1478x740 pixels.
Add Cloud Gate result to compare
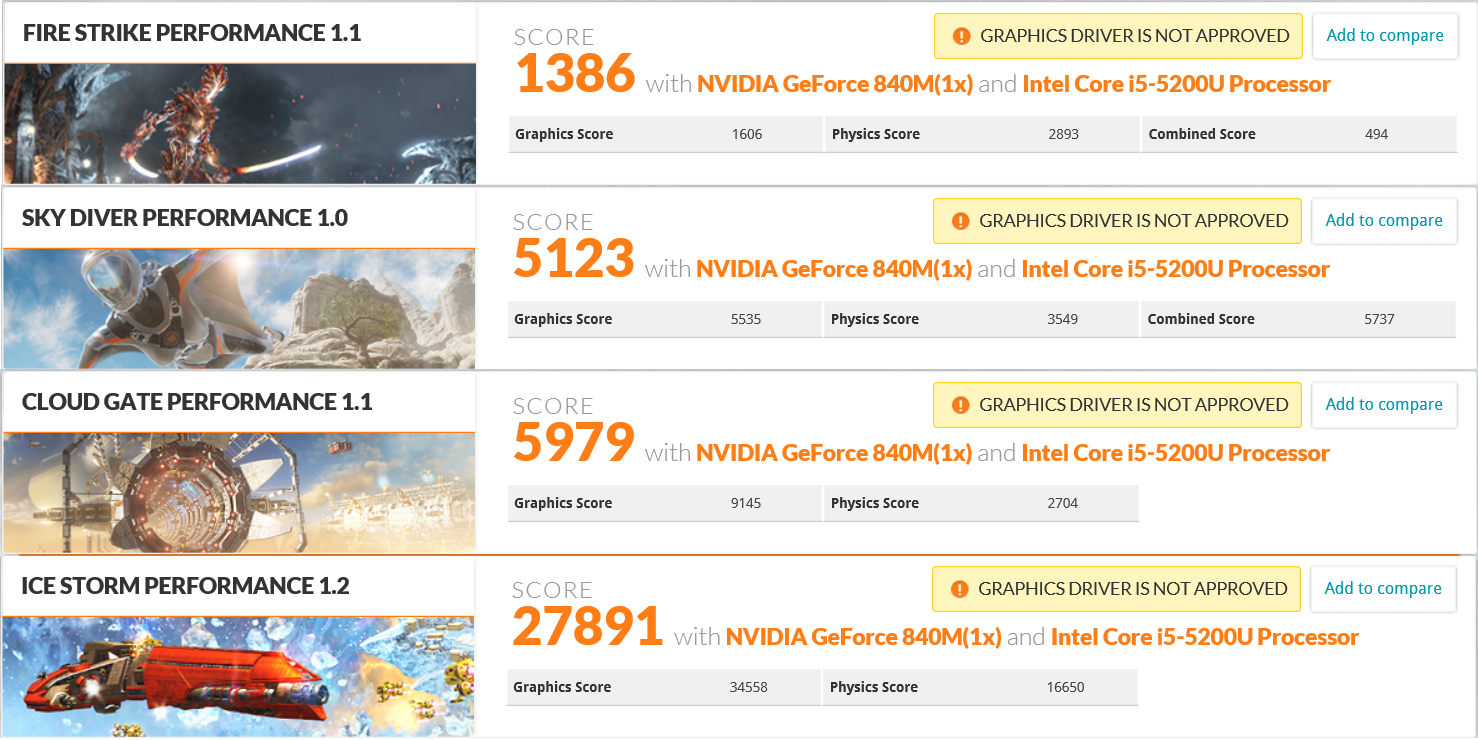1384,405
